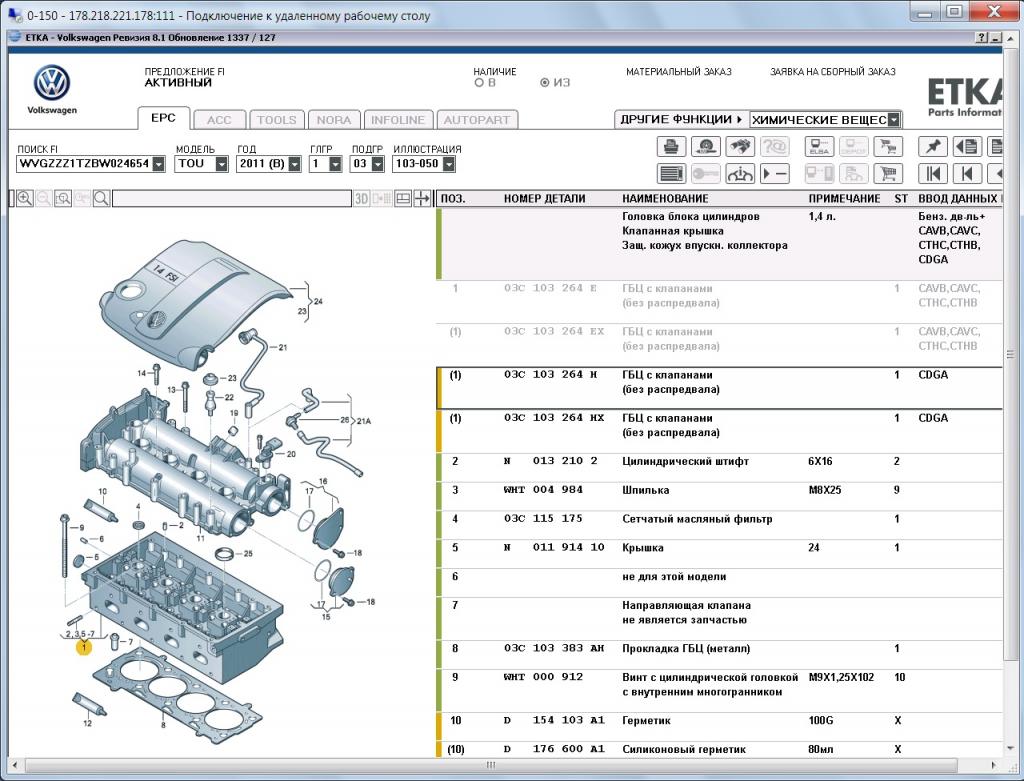Sort by the НАИМЕНОВАНИЕ column header
The height and width of the screenshot is (781, 1024).
click(665, 199)
